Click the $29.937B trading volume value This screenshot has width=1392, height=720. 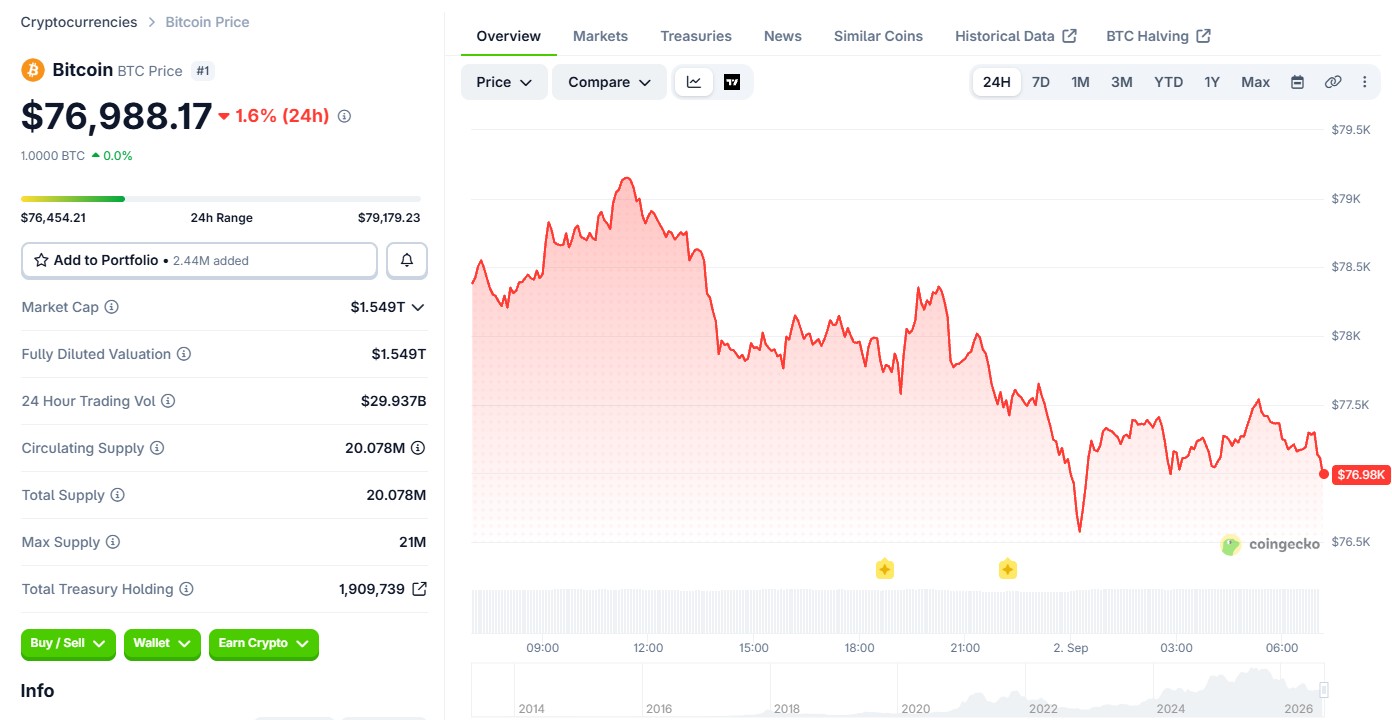click(x=394, y=401)
